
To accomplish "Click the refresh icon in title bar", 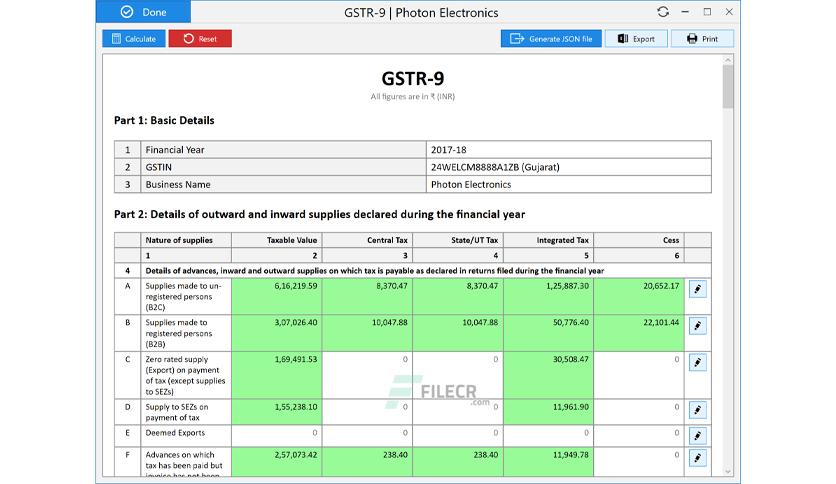I will pyautogui.click(x=663, y=12).
